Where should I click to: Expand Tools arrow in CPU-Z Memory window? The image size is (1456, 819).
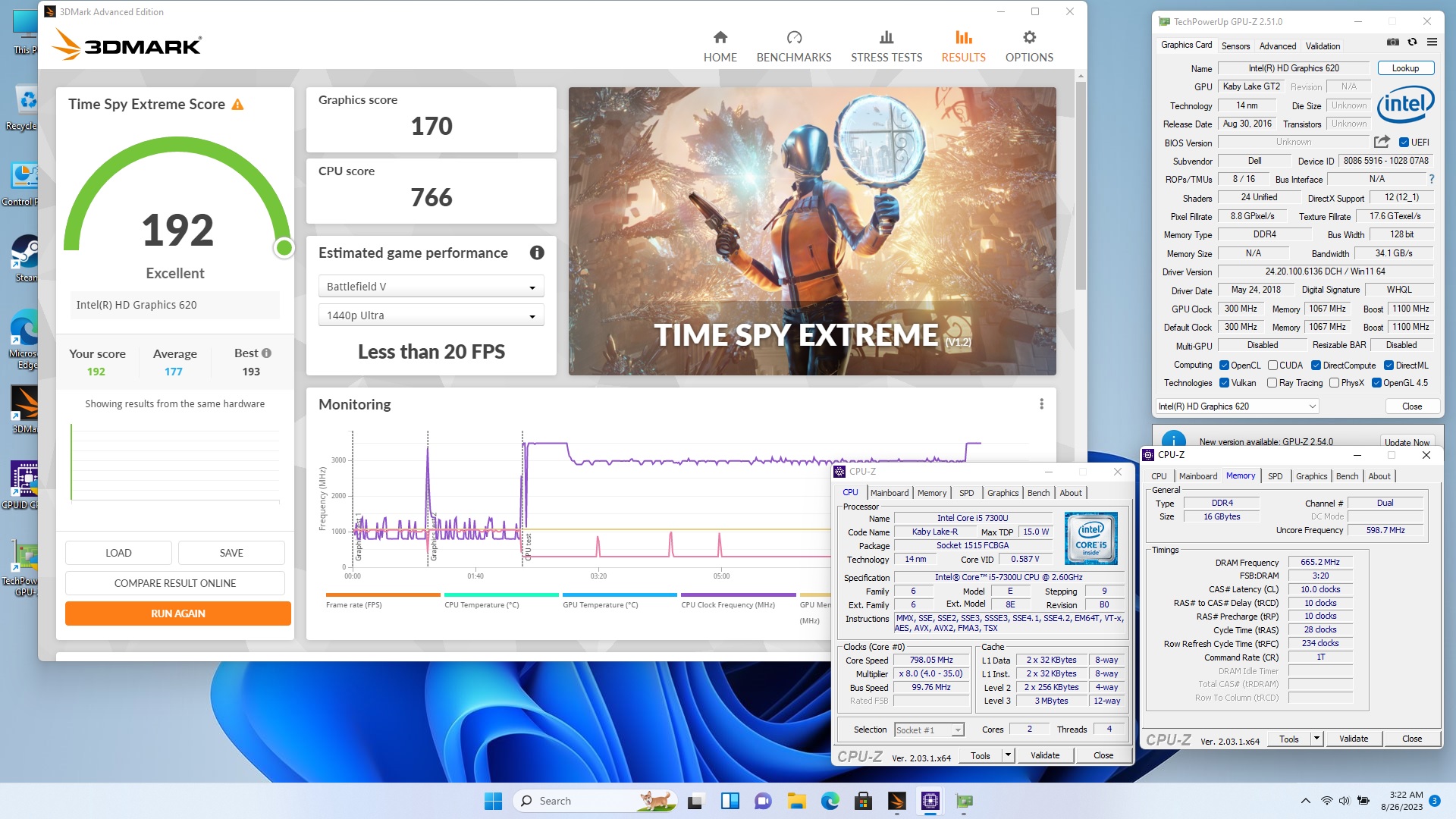(x=1316, y=739)
